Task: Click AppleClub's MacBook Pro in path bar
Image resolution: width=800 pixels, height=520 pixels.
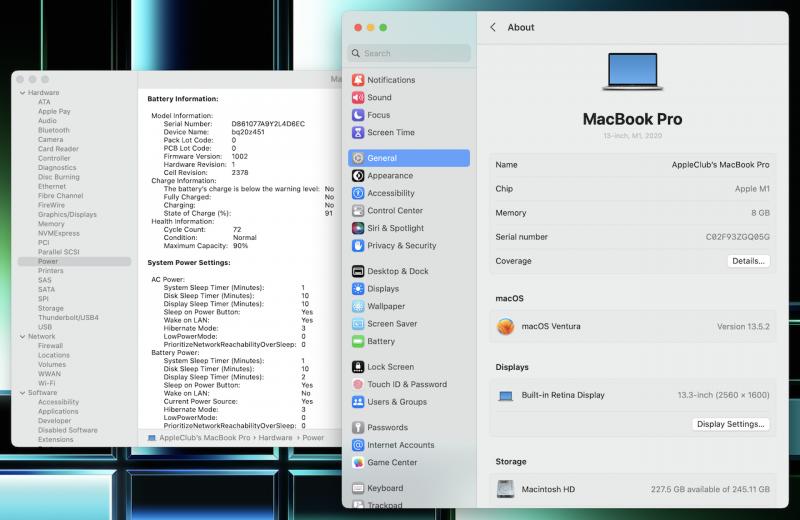Action: click(x=205, y=438)
